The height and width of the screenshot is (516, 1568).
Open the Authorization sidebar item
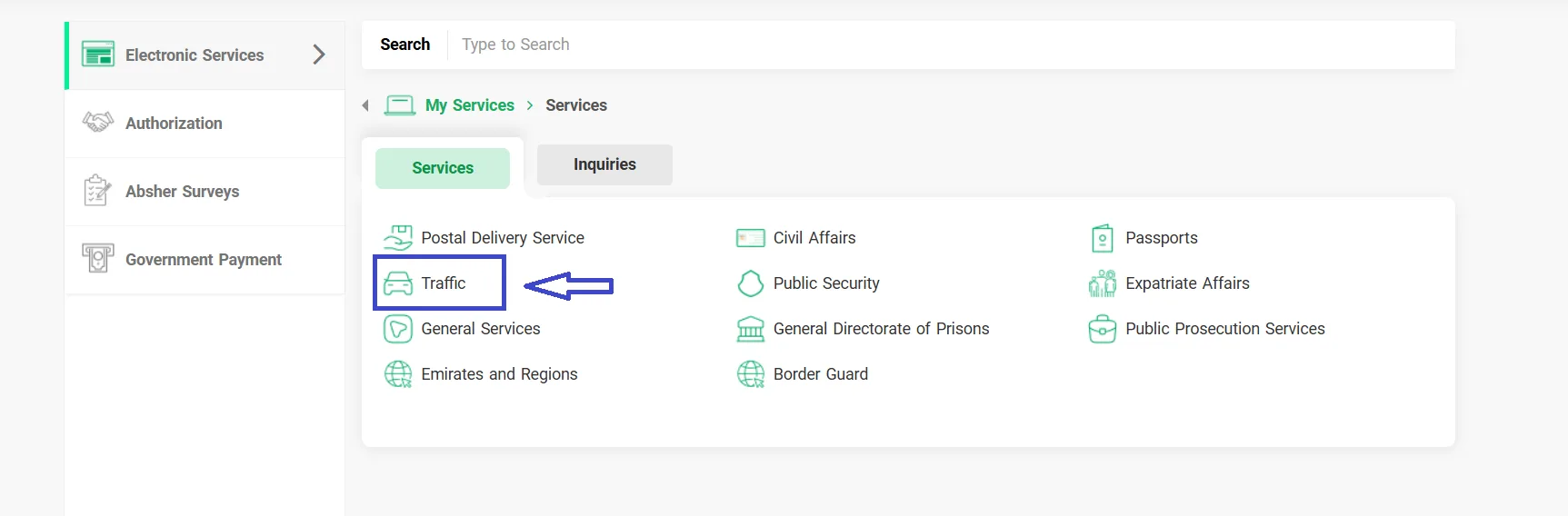click(x=205, y=124)
